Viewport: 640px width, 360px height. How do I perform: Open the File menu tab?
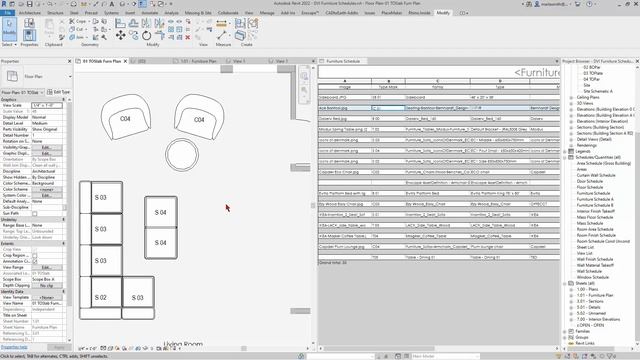coord(7,13)
